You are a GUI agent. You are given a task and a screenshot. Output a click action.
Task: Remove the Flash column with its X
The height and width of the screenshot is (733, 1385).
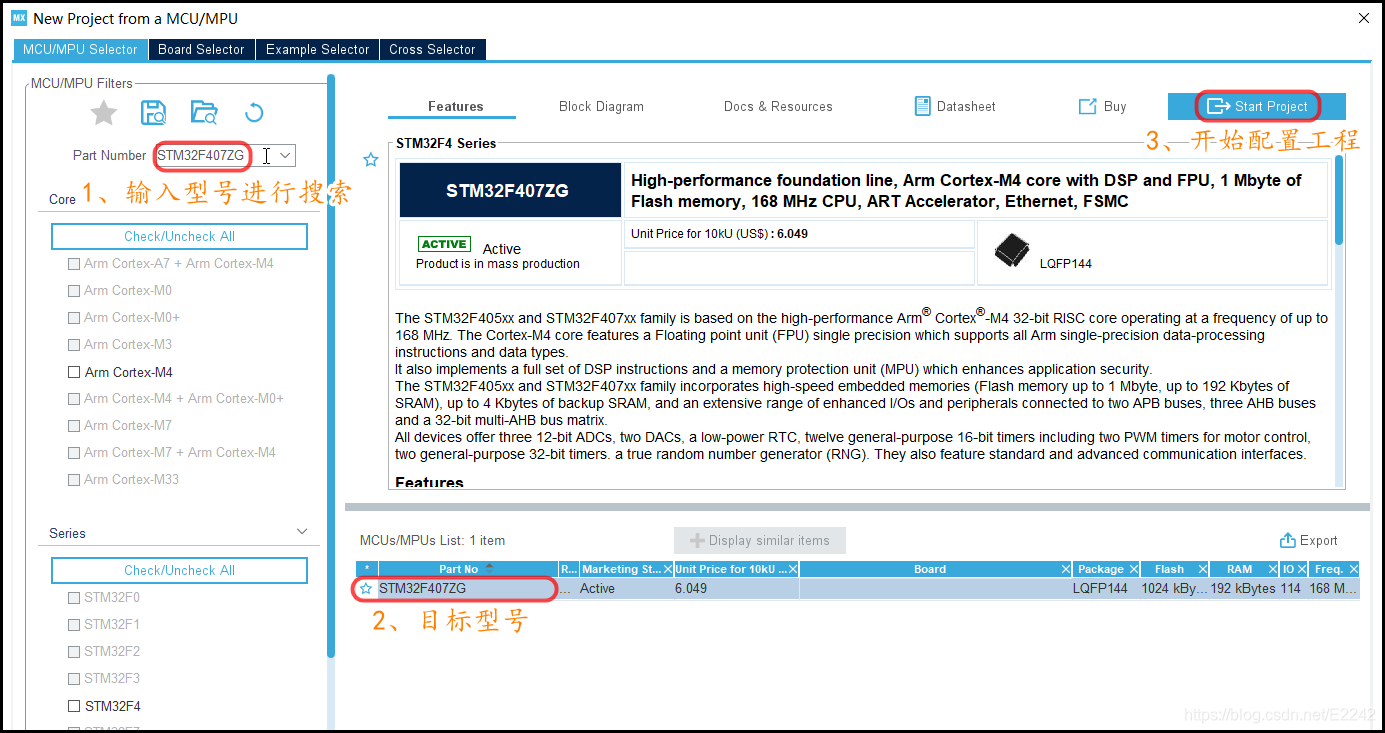1202,569
